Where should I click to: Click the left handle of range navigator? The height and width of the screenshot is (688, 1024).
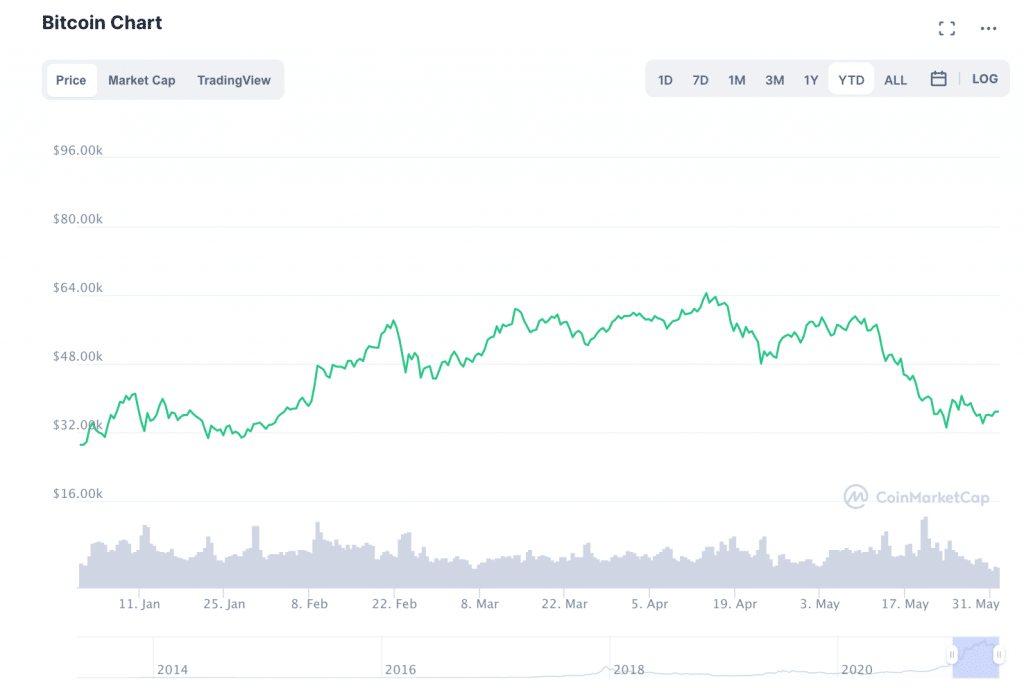(952, 654)
